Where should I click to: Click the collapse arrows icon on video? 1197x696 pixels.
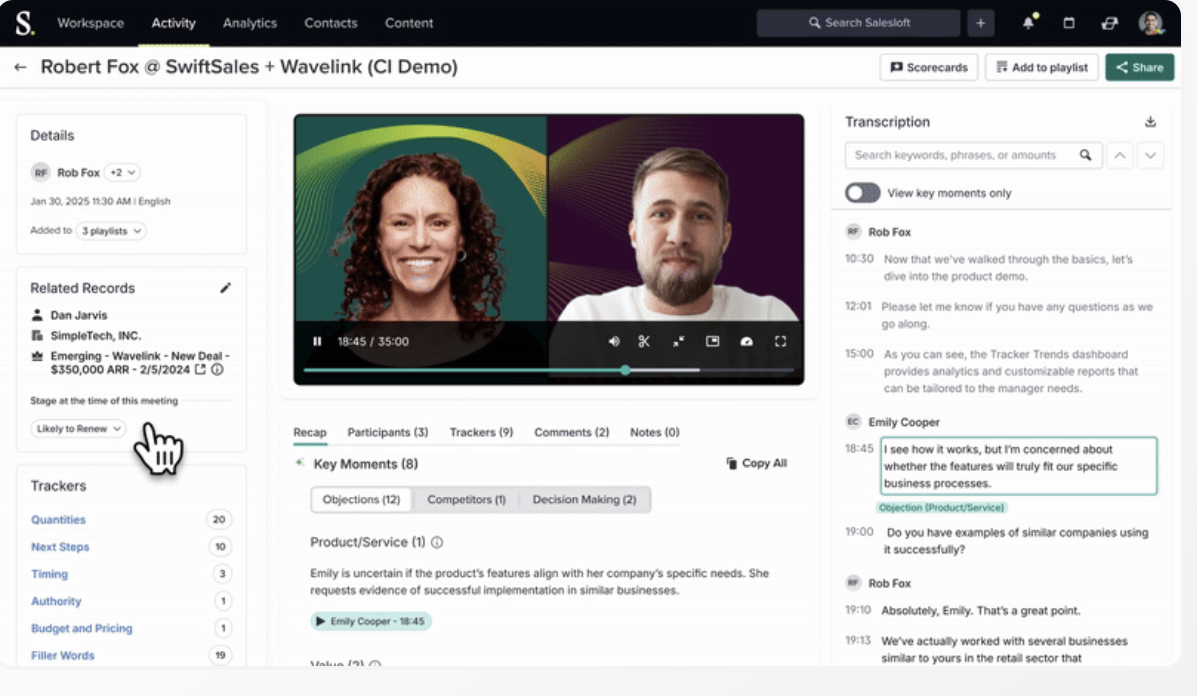[x=678, y=341]
